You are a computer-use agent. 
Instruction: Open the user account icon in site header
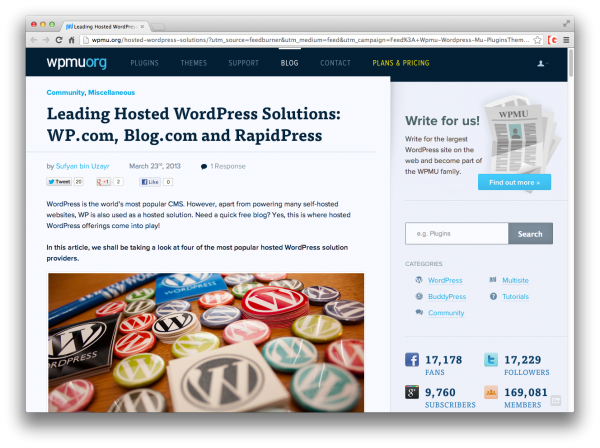point(541,64)
